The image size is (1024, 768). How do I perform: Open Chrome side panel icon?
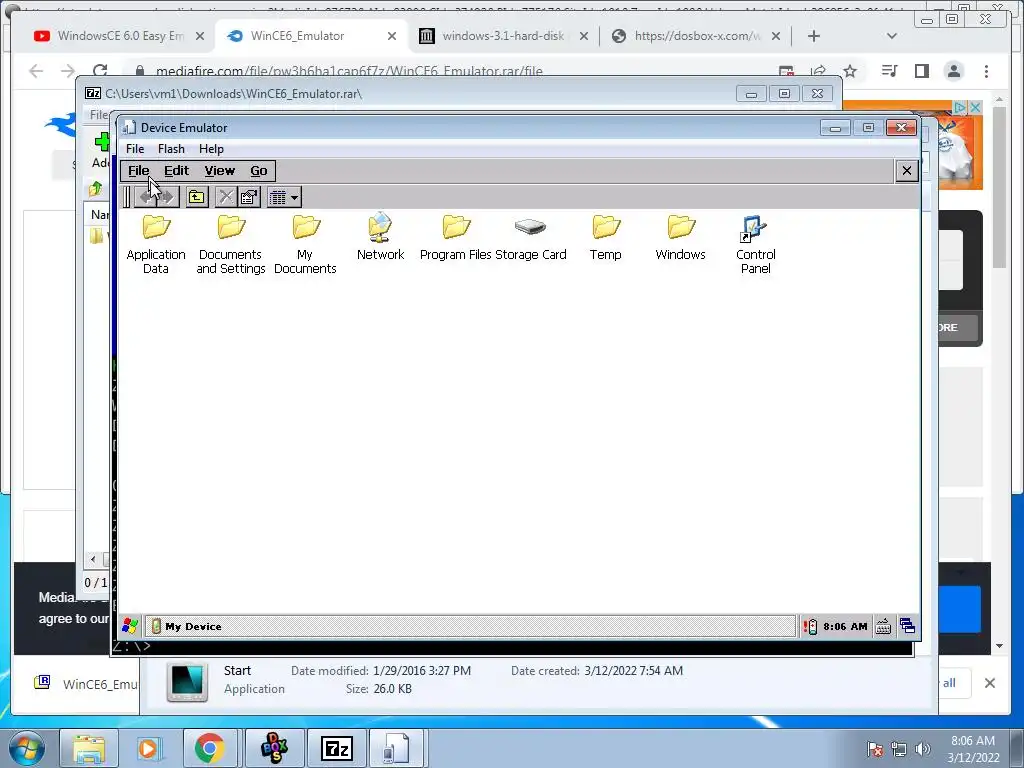(921, 71)
